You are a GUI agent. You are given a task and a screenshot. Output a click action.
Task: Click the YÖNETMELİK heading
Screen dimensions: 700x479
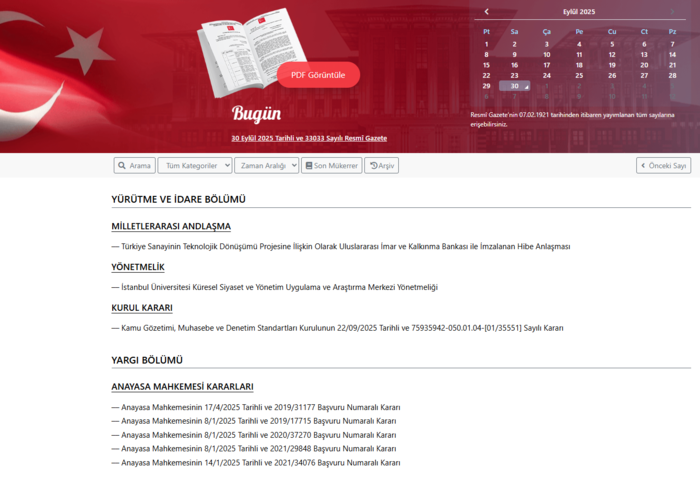(x=138, y=267)
